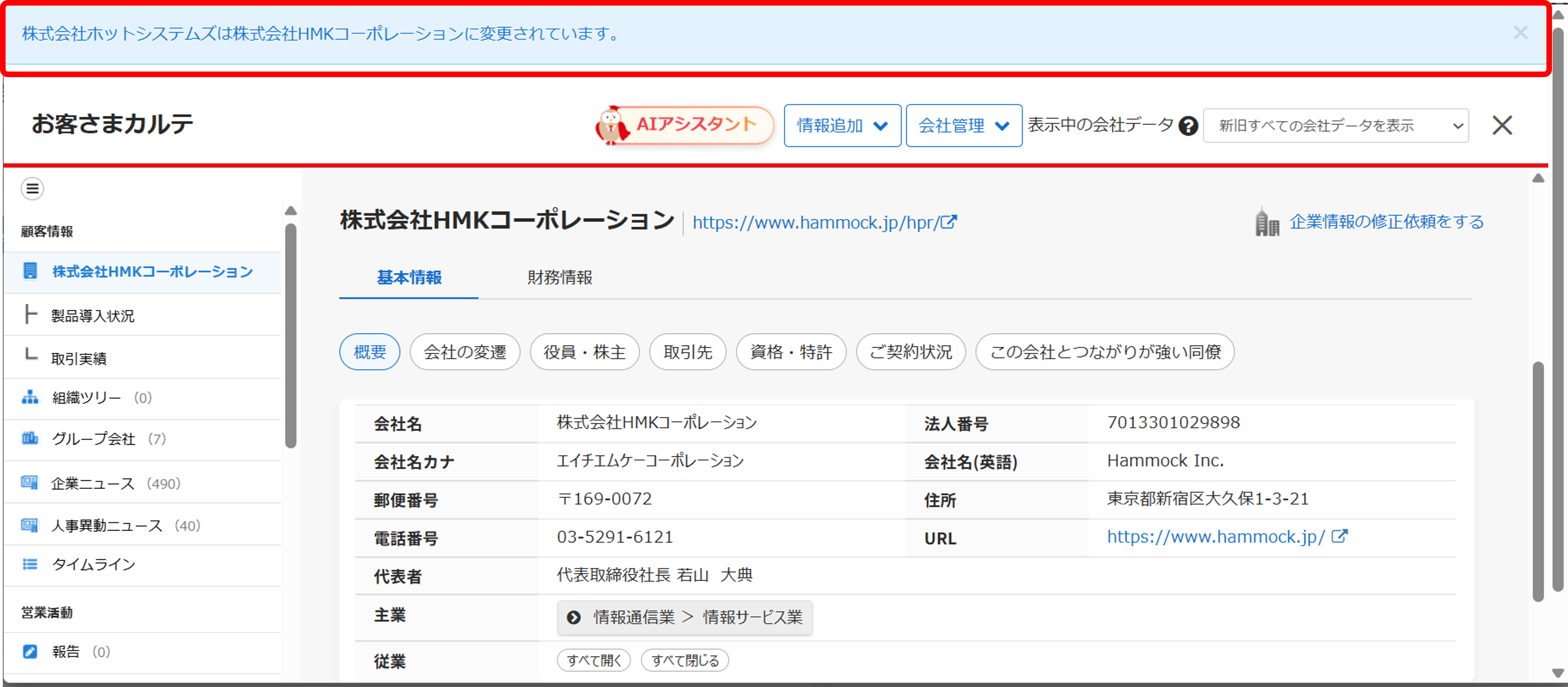The height and width of the screenshot is (687, 1568).
Task: Switch to the 基本情報 tab
Action: [409, 277]
